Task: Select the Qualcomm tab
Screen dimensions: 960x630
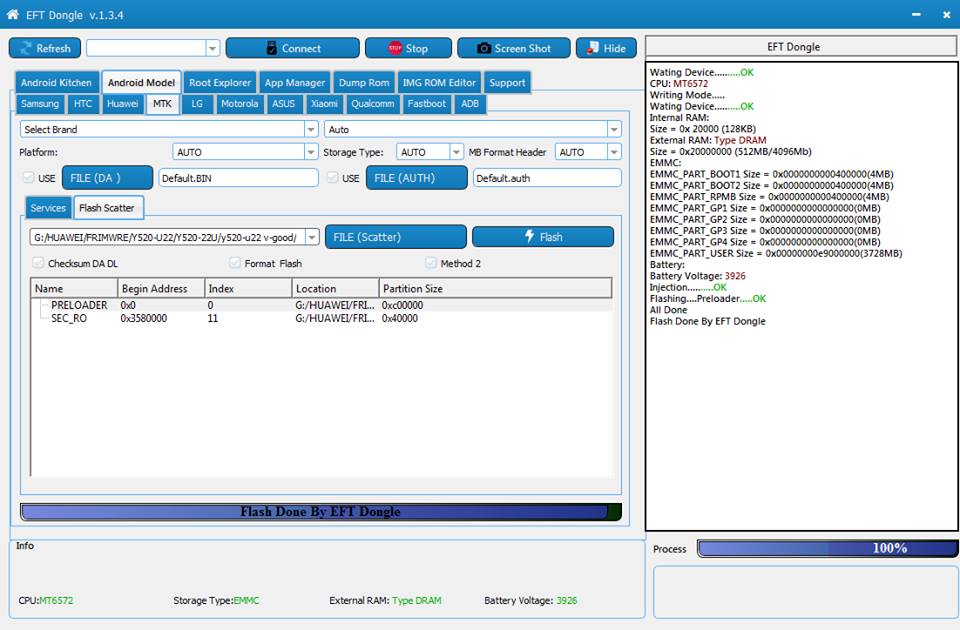Action: pos(372,104)
